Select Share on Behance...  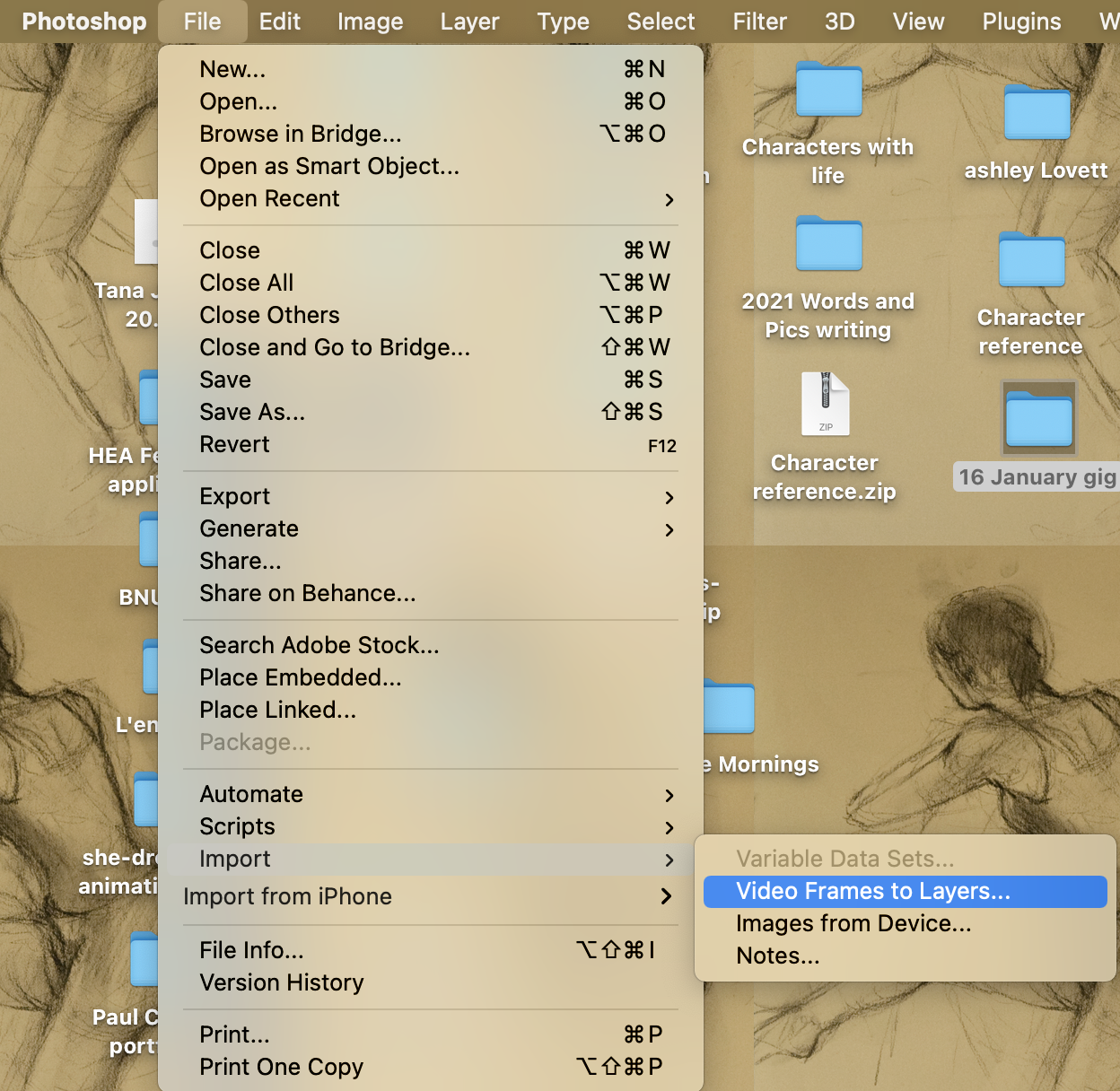(431, 593)
